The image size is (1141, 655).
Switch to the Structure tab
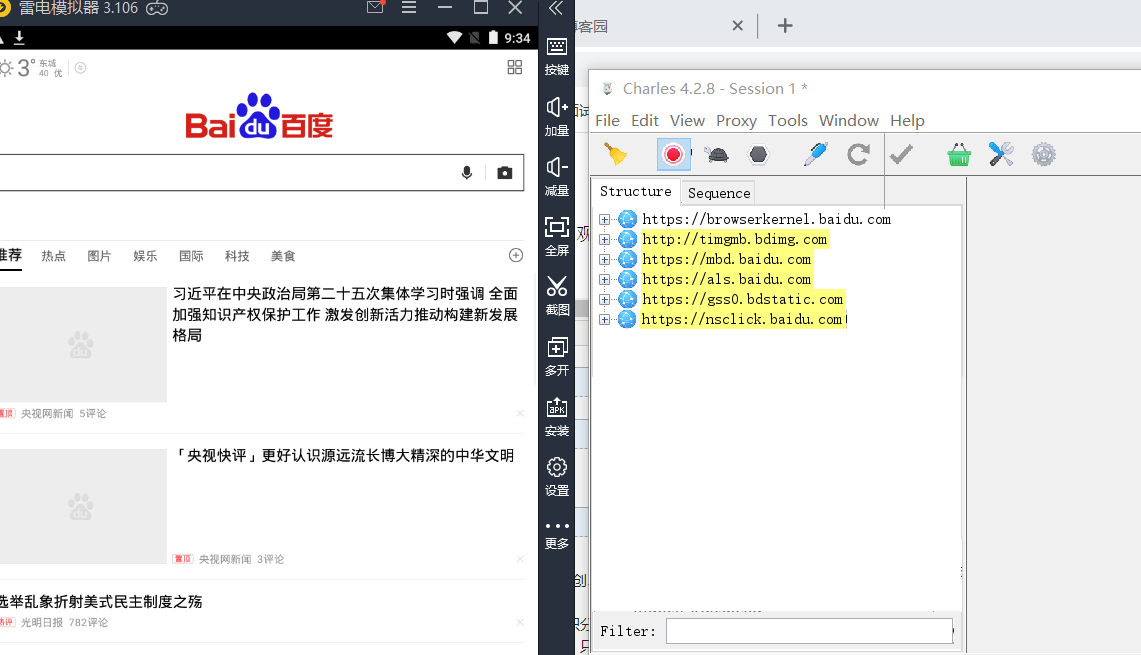[x=635, y=191]
